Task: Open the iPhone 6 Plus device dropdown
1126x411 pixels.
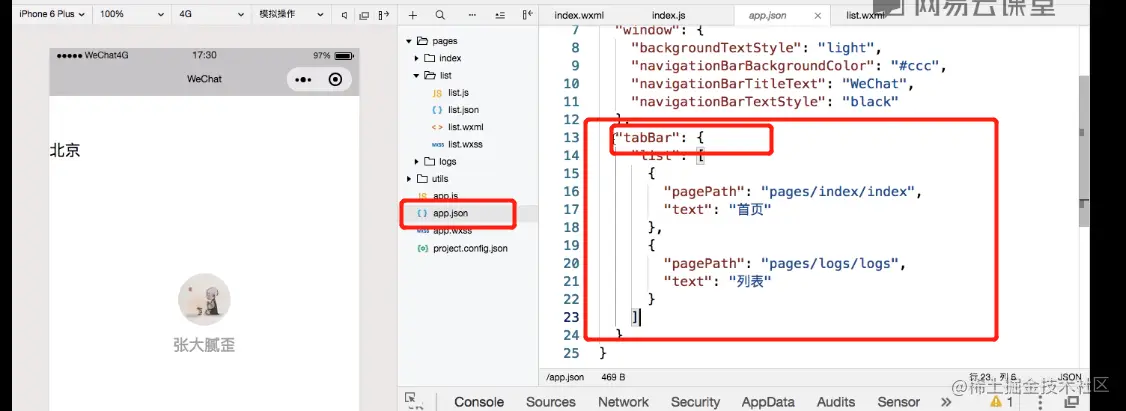Action: (x=52, y=14)
